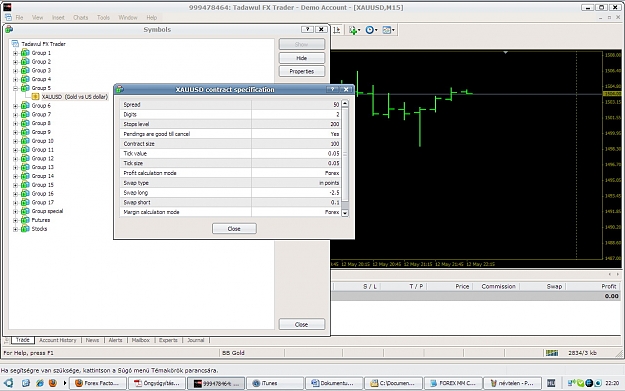Viewport: 625px width, 391px height.
Task: Click the chart shift toolbar icon
Action: pyautogui.click(x=337, y=30)
